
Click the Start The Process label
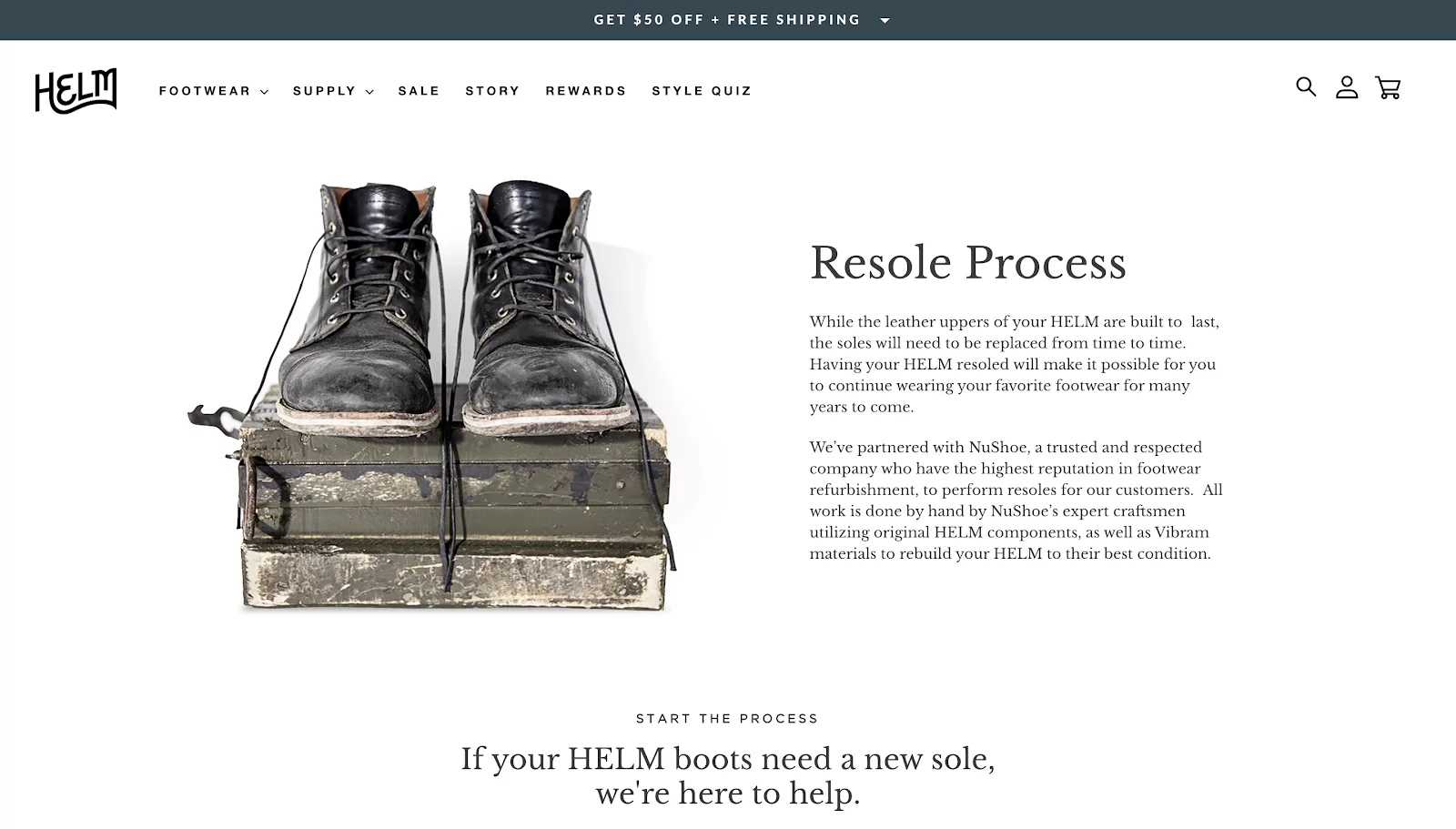click(x=727, y=719)
